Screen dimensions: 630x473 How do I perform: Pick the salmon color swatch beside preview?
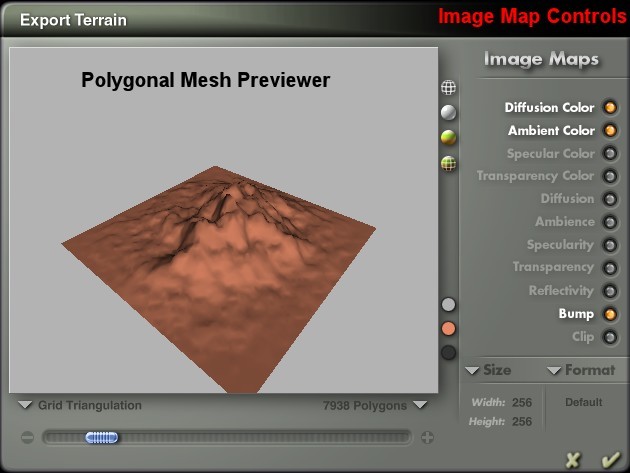click(448, 328)
